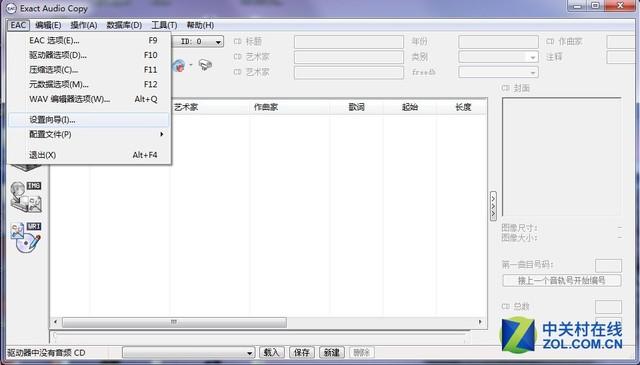Click the CD 封面 cover art area
This screenshot has height=365, width=640.
[x=562, y=157]
